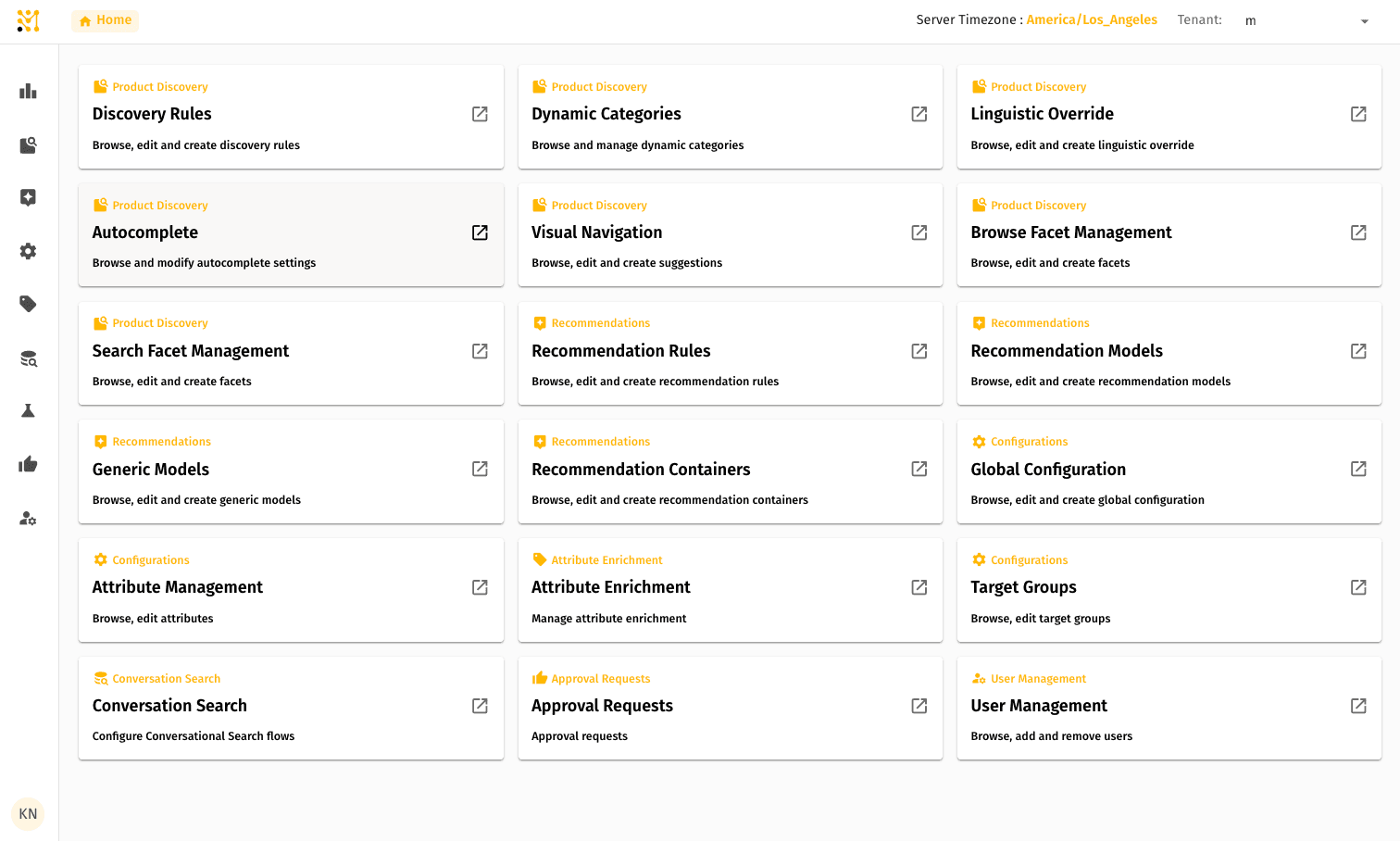This screenshot has height=841, width=1400.
Task: Open Search Facet Management external link icon
Action: [480, 351]
